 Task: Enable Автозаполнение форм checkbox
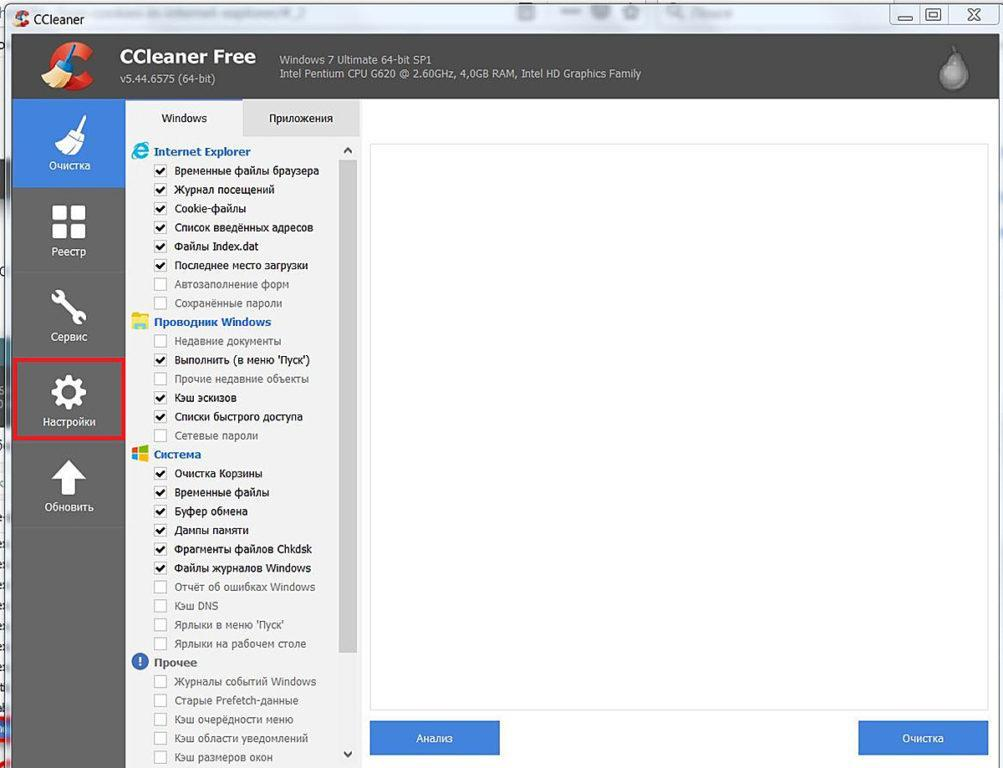click(x=161, y=285)
